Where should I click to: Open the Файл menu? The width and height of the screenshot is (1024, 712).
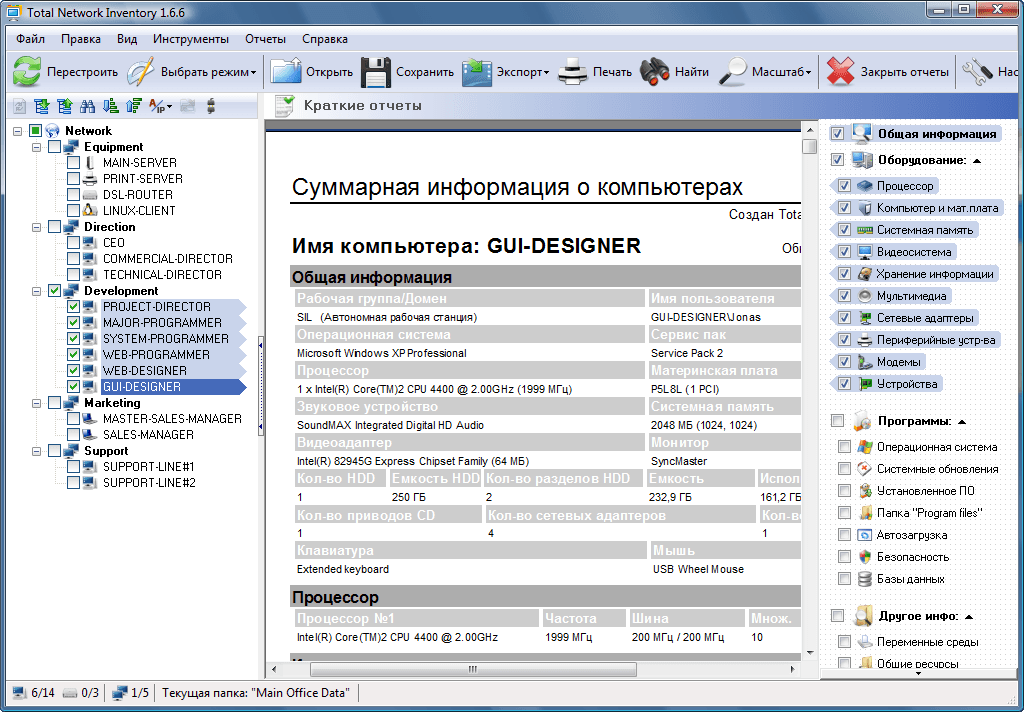(x=30, y=39)
